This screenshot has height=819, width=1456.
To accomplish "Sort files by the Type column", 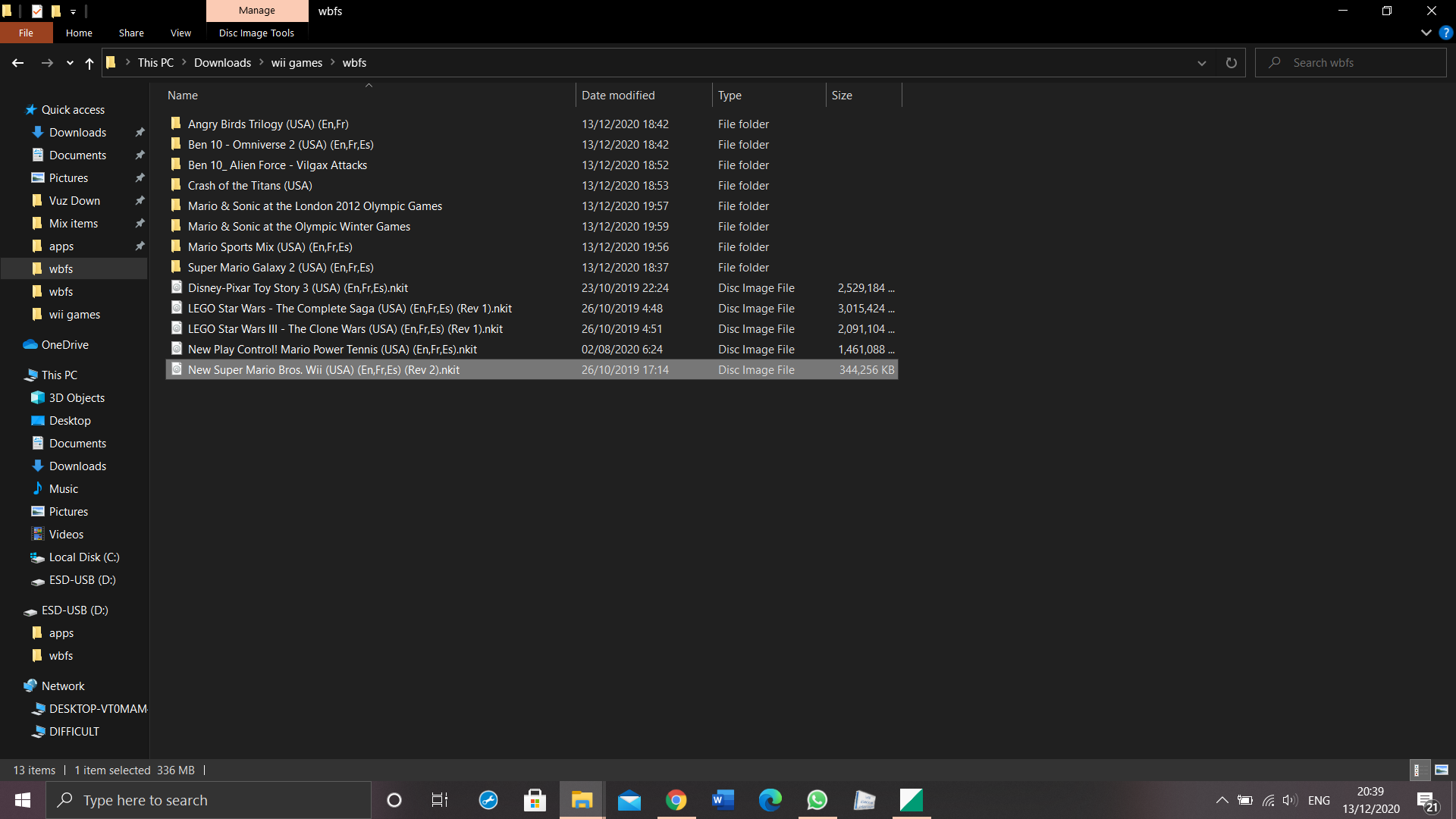I will pos(769,95).
